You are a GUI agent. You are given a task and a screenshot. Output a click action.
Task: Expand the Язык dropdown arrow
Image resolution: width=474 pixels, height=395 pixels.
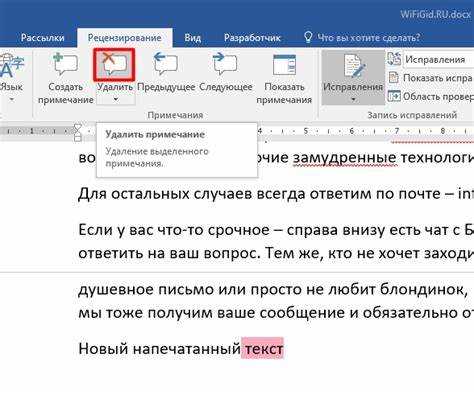[x=12, y=99]
